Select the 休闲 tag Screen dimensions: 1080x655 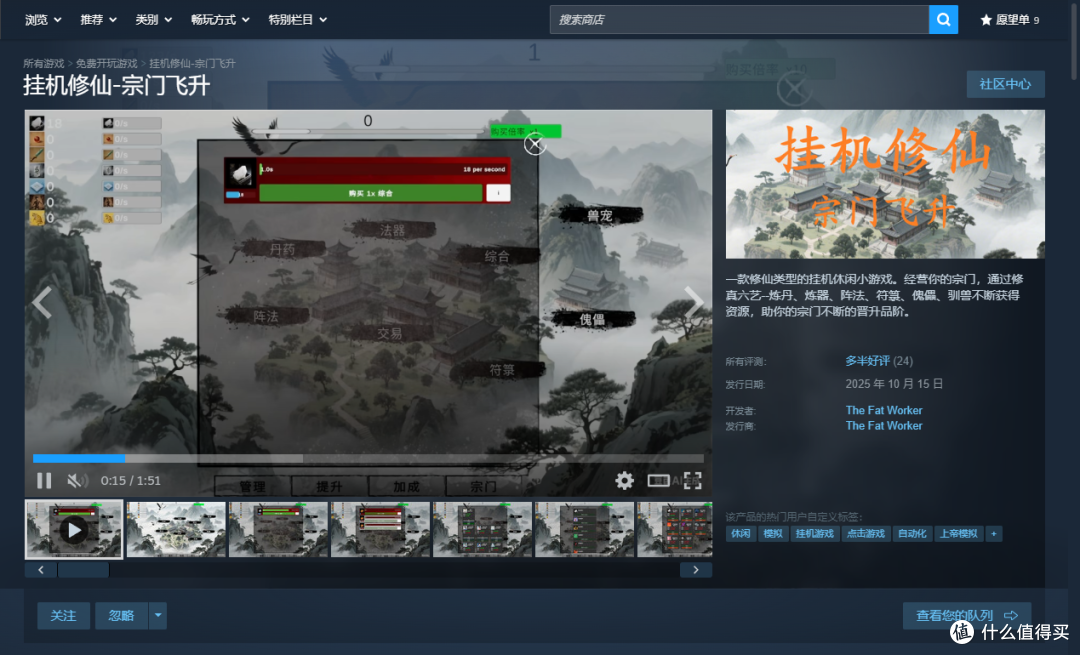pyautogui.click(x=740, y=534)
